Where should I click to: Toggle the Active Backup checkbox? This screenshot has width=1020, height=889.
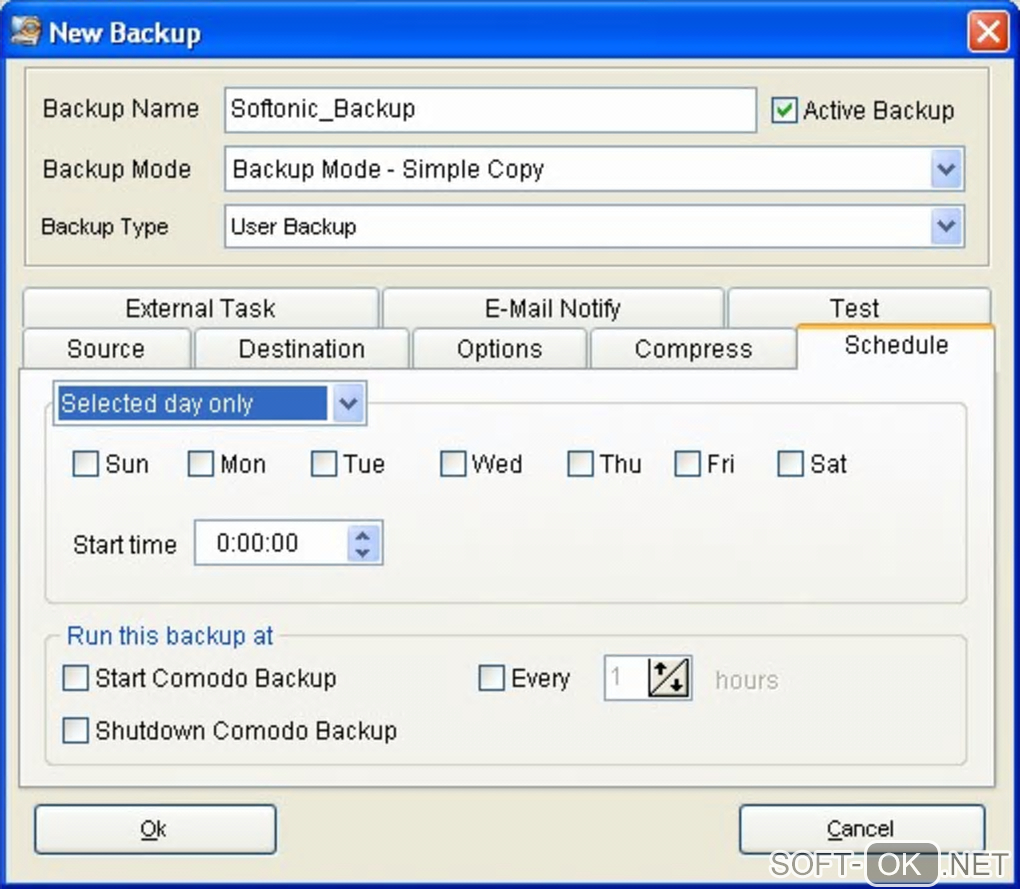(784, 110)
